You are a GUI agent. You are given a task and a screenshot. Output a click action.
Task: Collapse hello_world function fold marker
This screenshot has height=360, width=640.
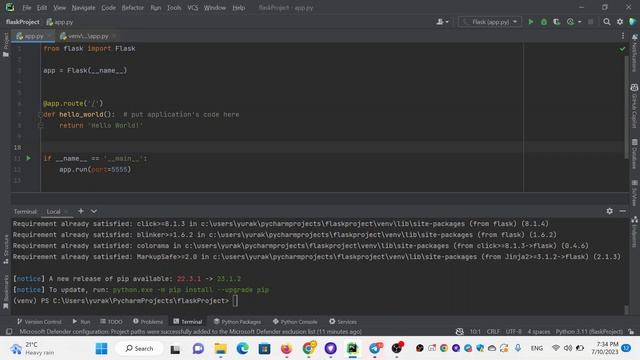pyautogui.click(x=40, y=115)
